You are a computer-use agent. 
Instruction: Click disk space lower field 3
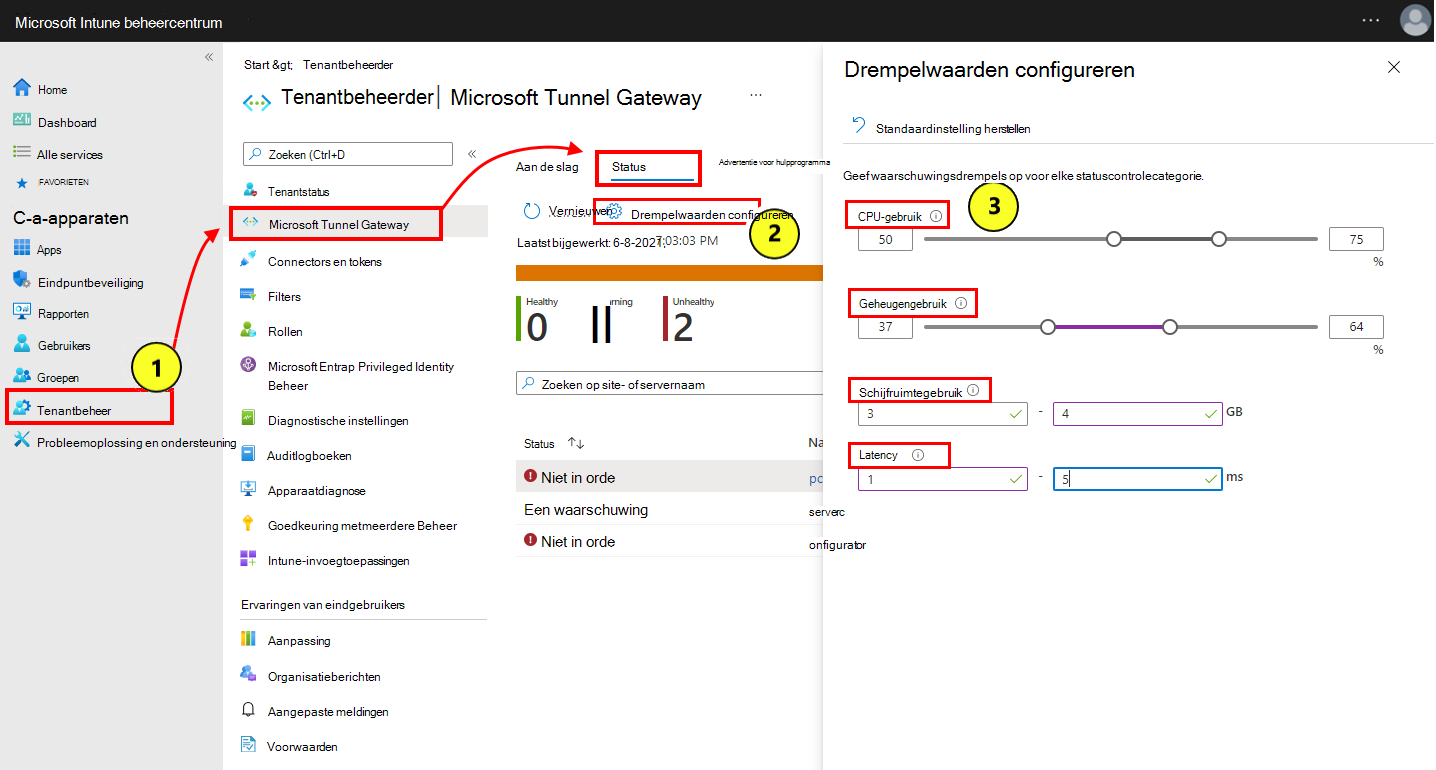[943, 413]
